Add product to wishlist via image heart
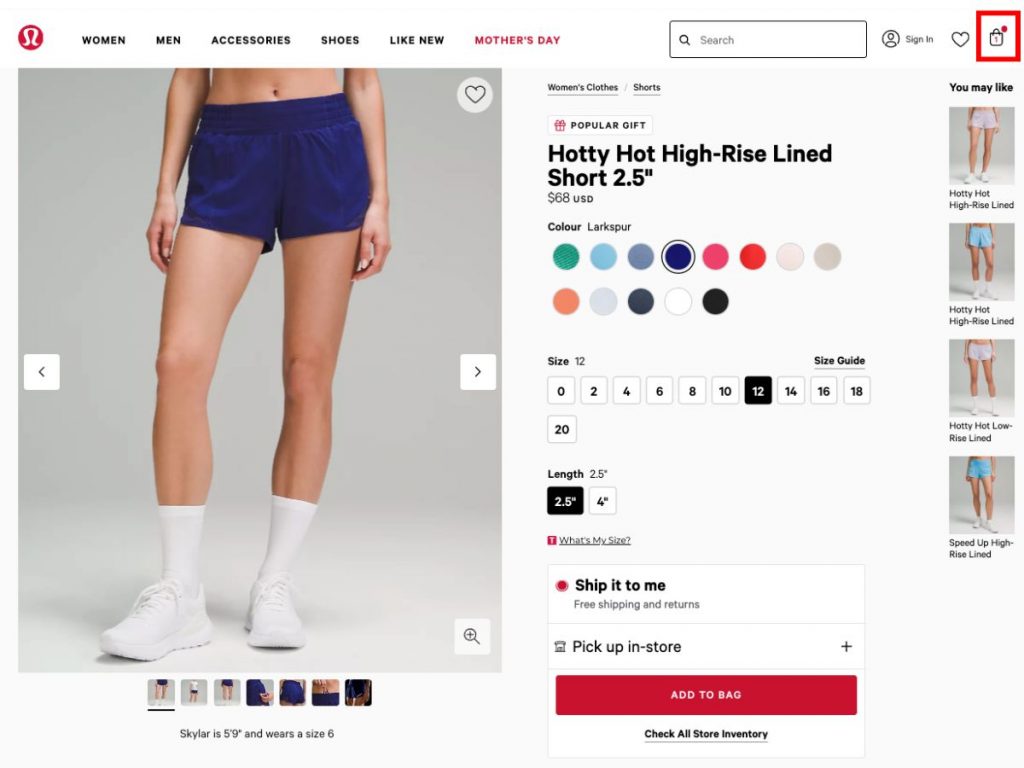 click(475, 95)
